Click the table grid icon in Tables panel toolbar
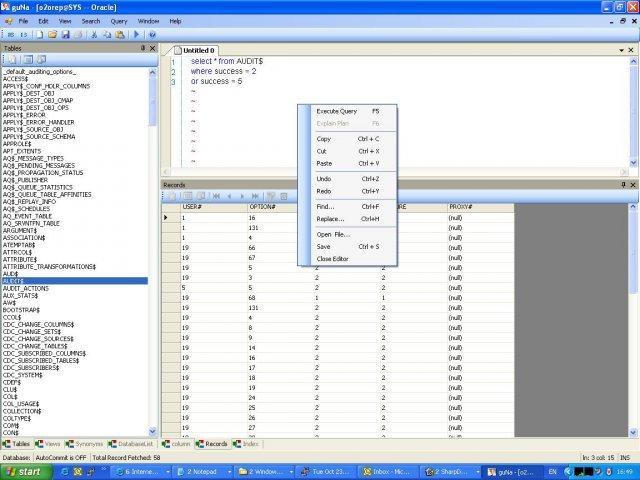640x480 pixels. [28, 60]
